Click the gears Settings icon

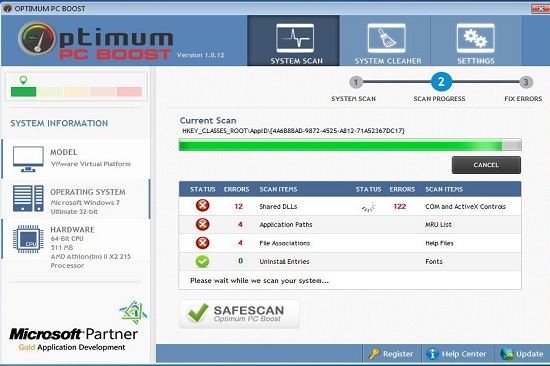476,38
